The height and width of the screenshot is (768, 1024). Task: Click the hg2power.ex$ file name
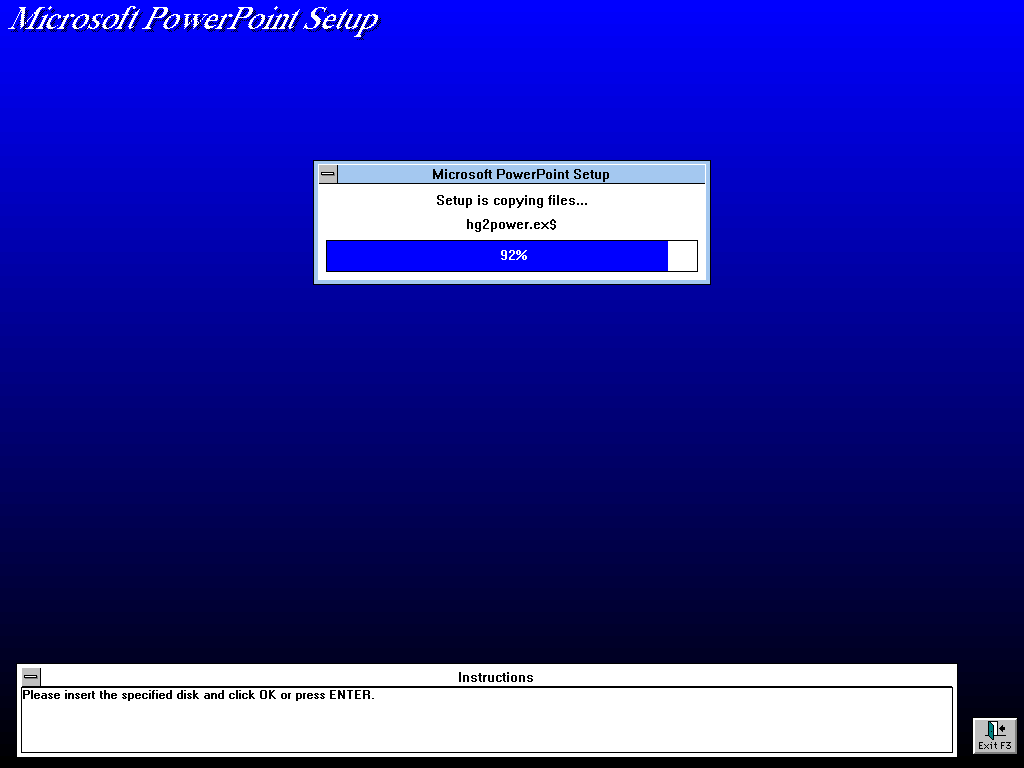tap(511, 225)
